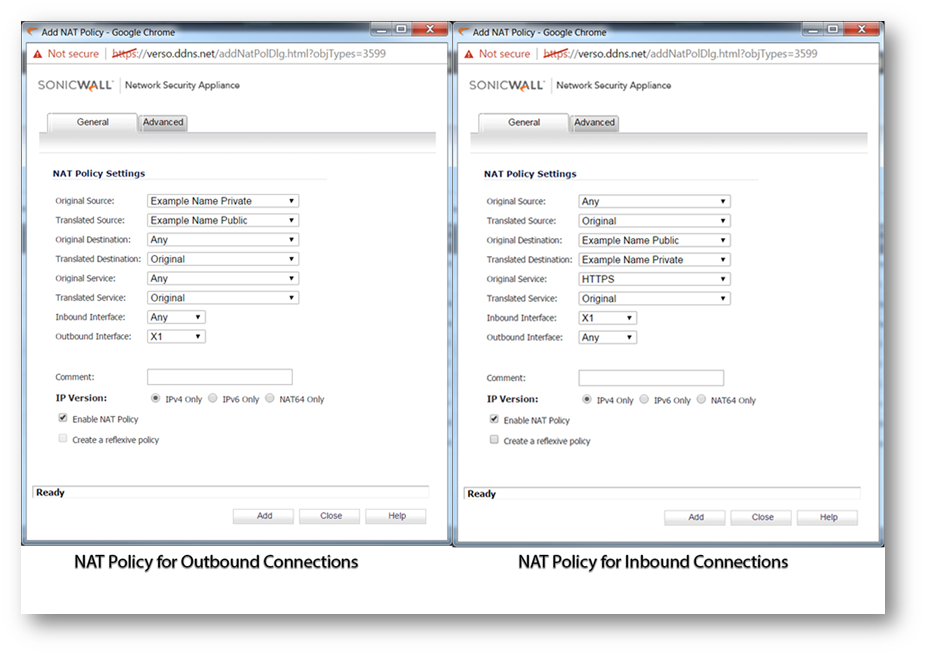Toggle Enable NAT Policy checkbox in inbound window
Screen dimensions: 927x656
[x=494, y=419]
